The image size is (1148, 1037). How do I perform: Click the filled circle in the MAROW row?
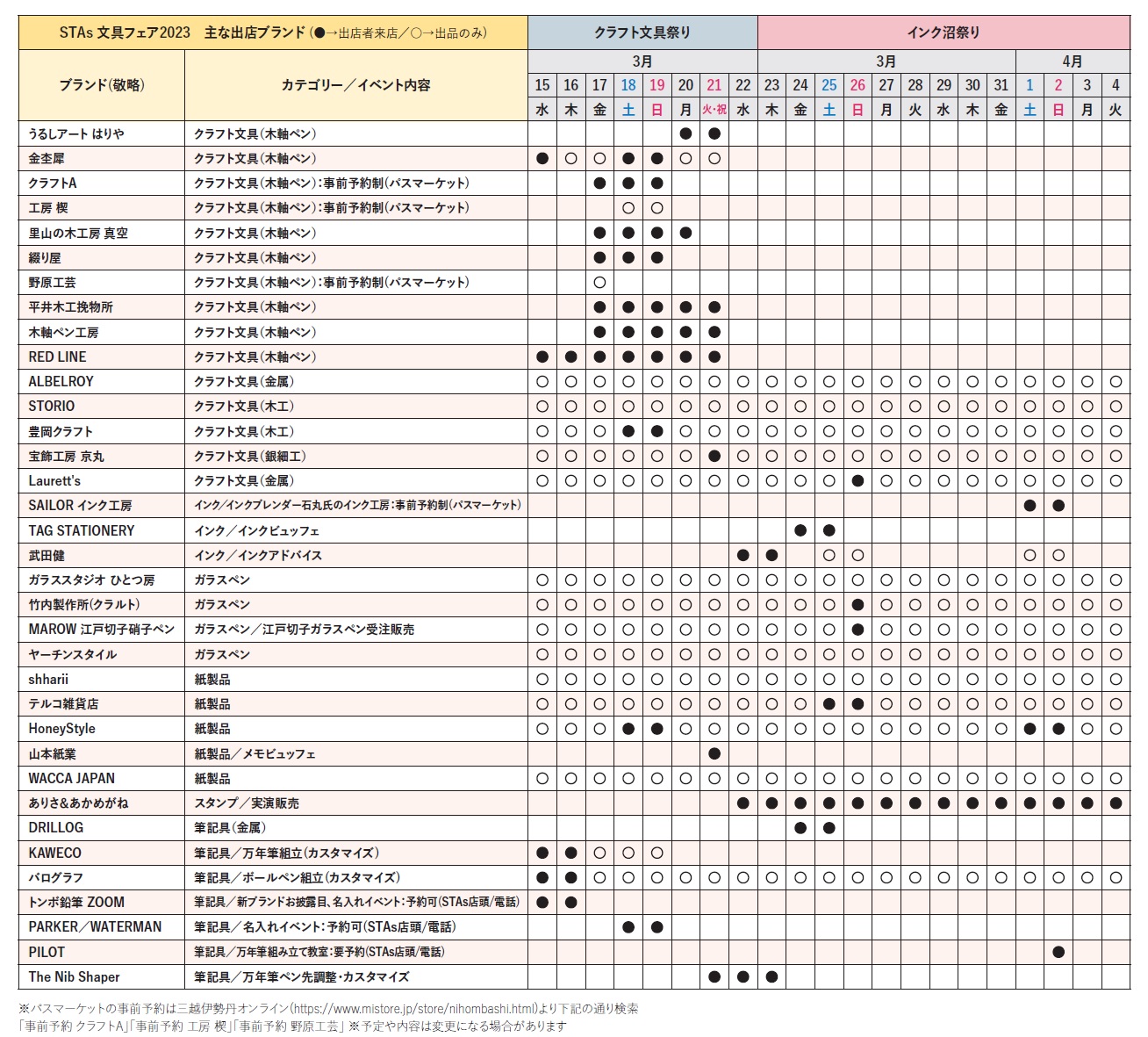tap(857, 630)
